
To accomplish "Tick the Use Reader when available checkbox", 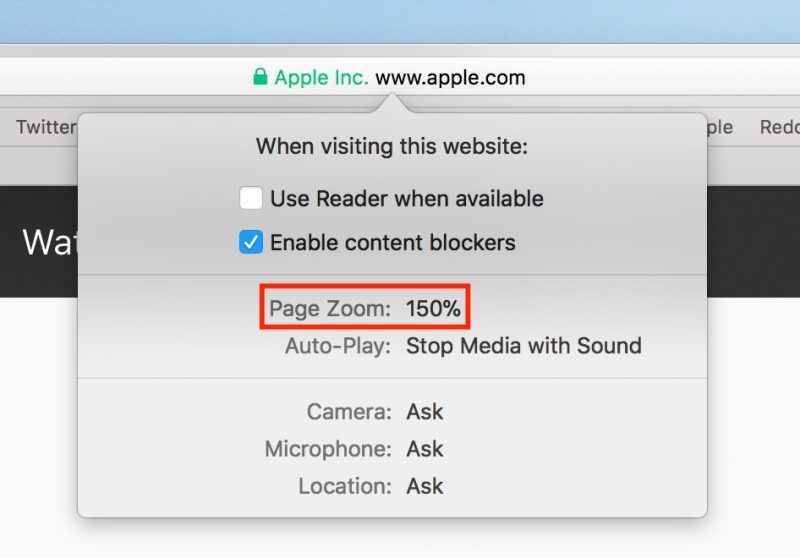I will [x=251, y=198].
